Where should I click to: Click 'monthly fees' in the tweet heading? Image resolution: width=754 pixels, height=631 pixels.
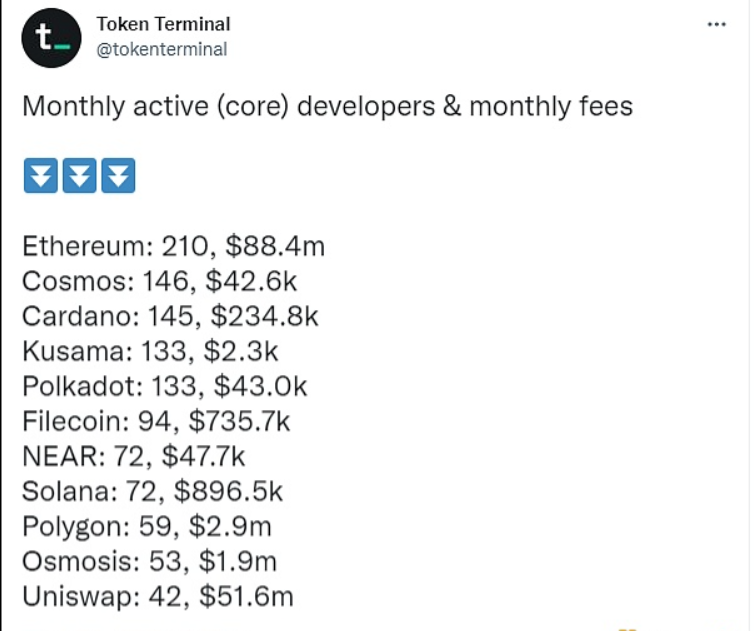coord(551,106)
